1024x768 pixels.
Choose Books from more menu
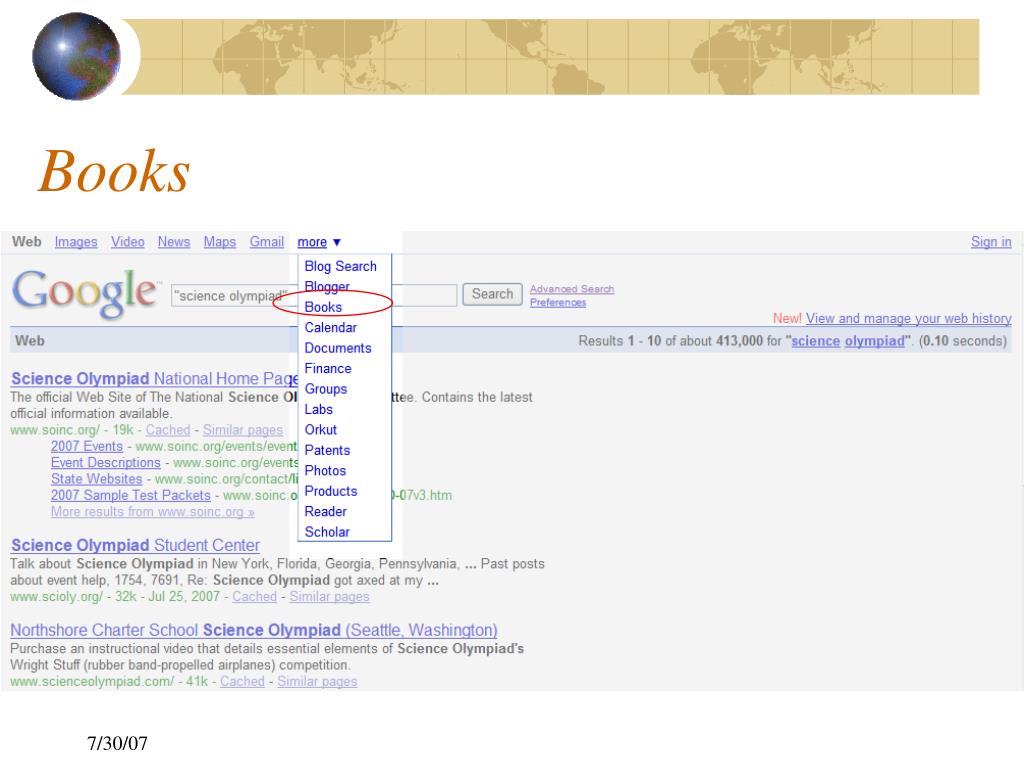tap(323, 307)
